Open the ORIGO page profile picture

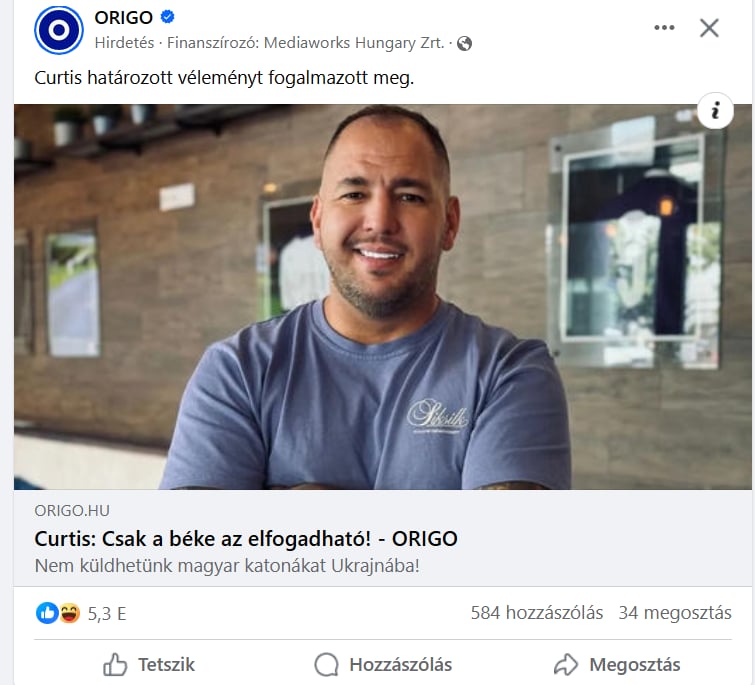coord(59,30)
